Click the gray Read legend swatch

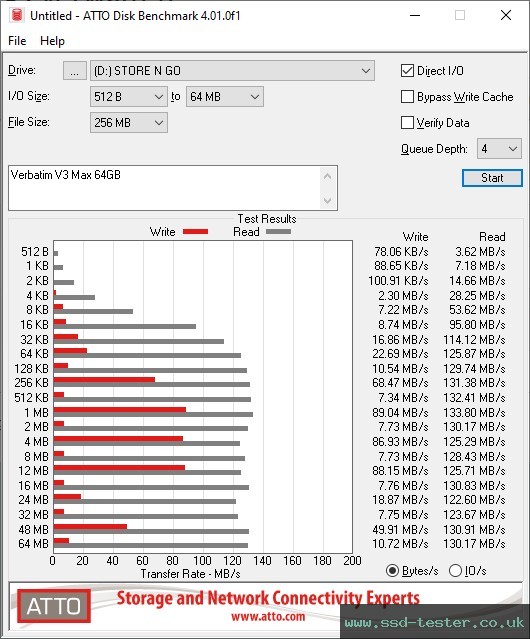[x=278, y=231]
